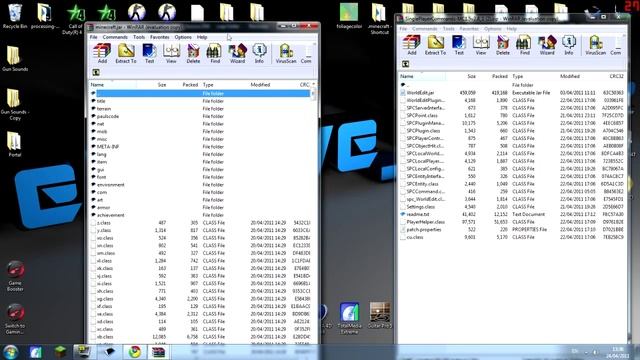Click Delete icon in SinglePlayerCommands window
The height and width of the screenshot is (360, 640).
[x=503, y=45]
